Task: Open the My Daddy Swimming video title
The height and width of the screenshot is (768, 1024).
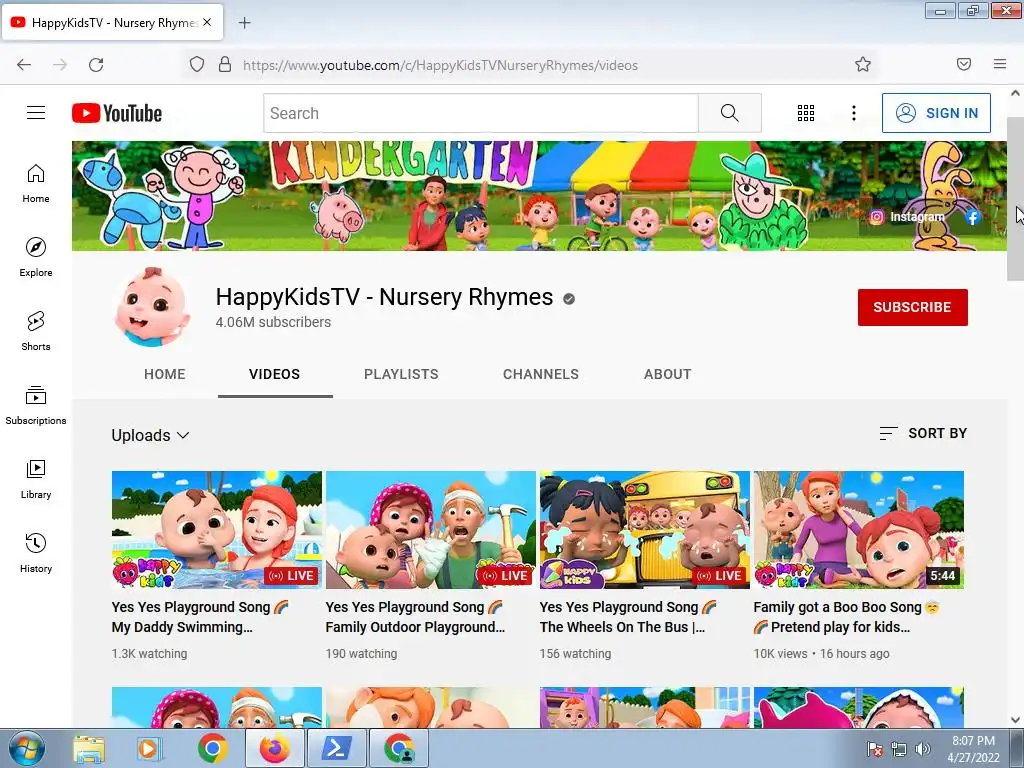Action: [x=200, y=617]
